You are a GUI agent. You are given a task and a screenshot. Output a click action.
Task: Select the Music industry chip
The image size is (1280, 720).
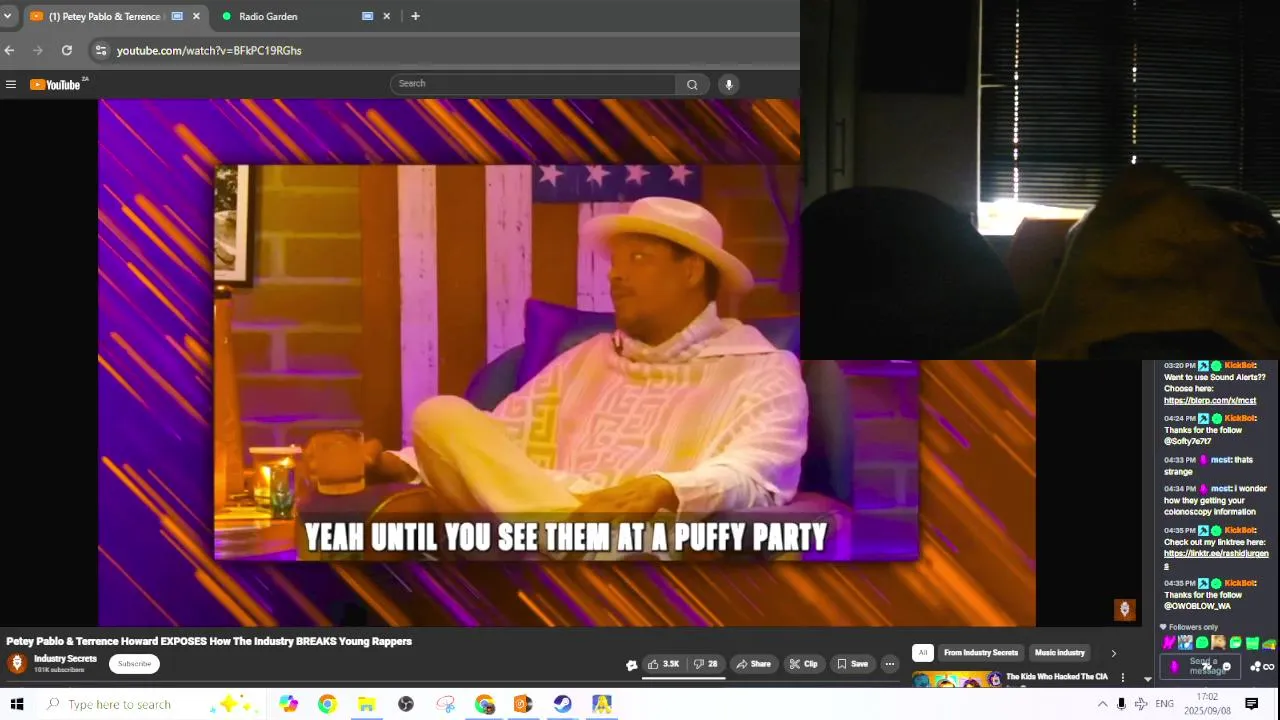click(x=1059, y=653)
